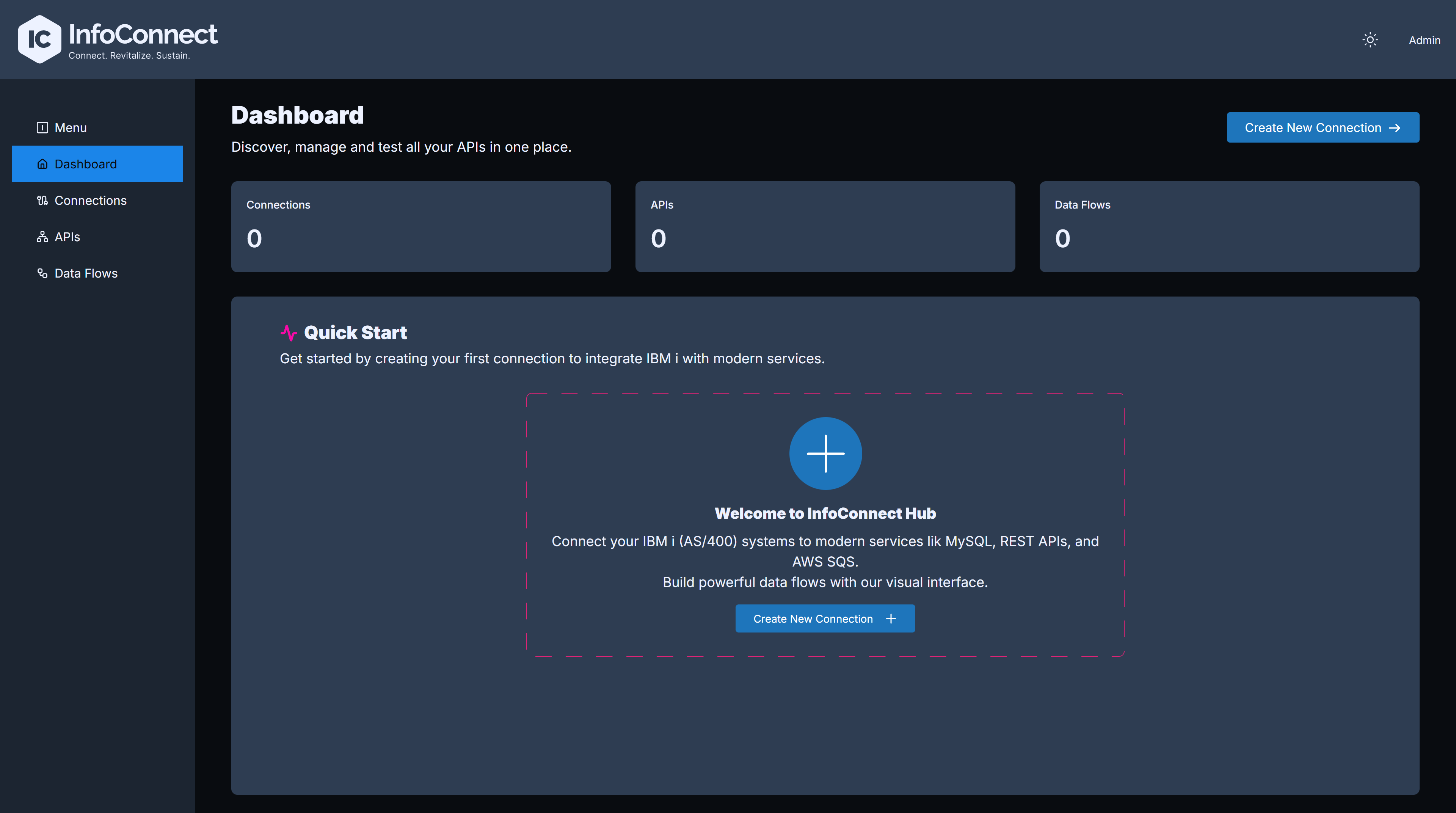Select the Dashboard menu item

point(97,164)
